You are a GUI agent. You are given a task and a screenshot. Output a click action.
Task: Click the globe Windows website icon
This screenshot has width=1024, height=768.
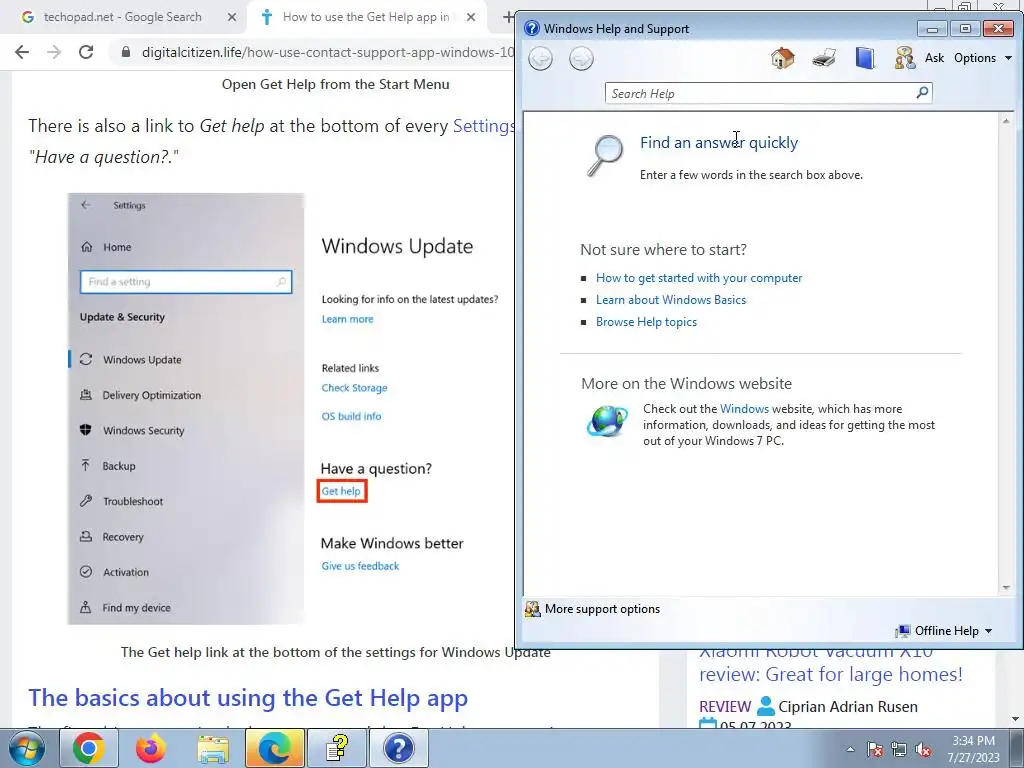click(607, 421)
